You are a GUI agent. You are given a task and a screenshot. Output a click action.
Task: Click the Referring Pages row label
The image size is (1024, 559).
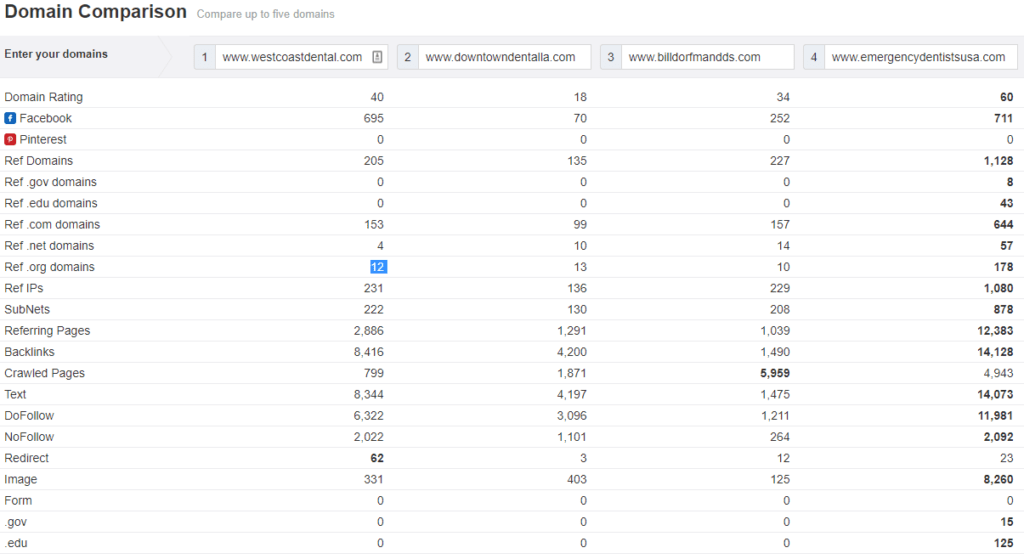(47, 330)
